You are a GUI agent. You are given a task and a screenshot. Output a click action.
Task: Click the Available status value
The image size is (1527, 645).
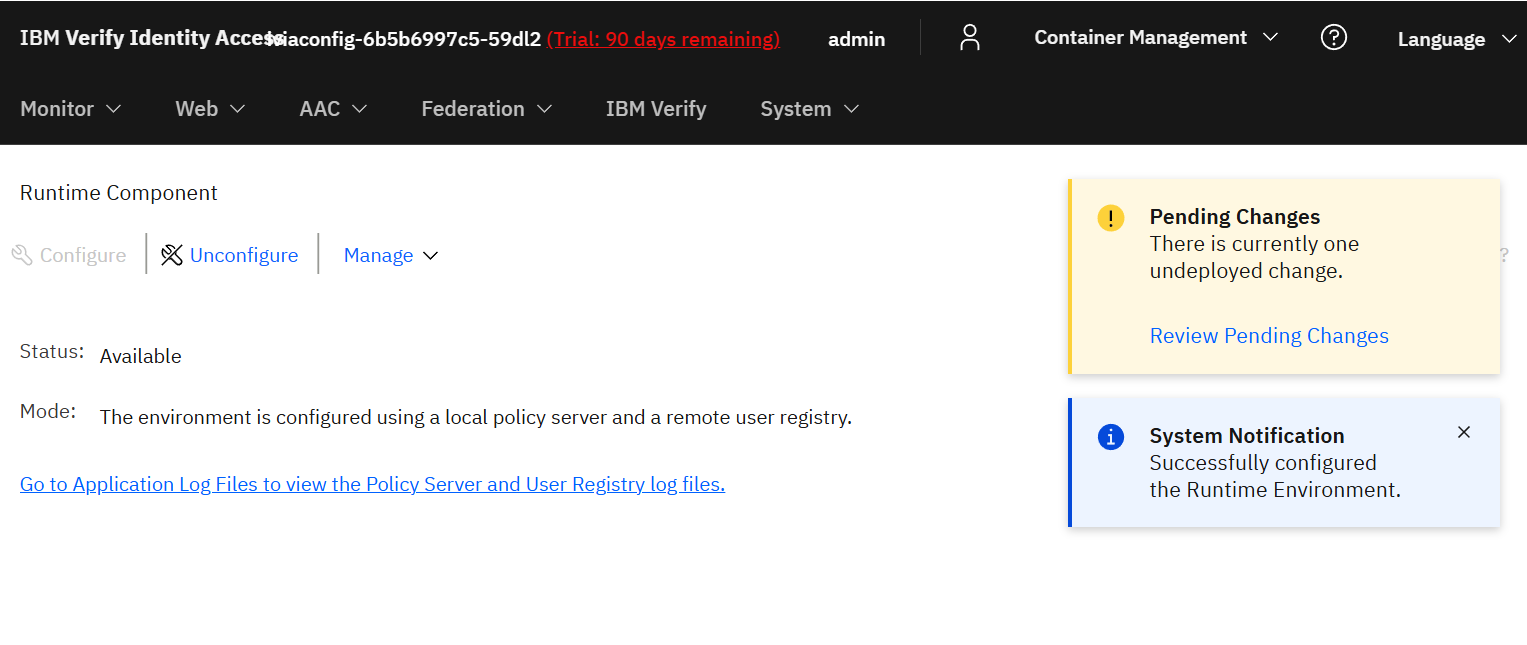pos(141,356)
